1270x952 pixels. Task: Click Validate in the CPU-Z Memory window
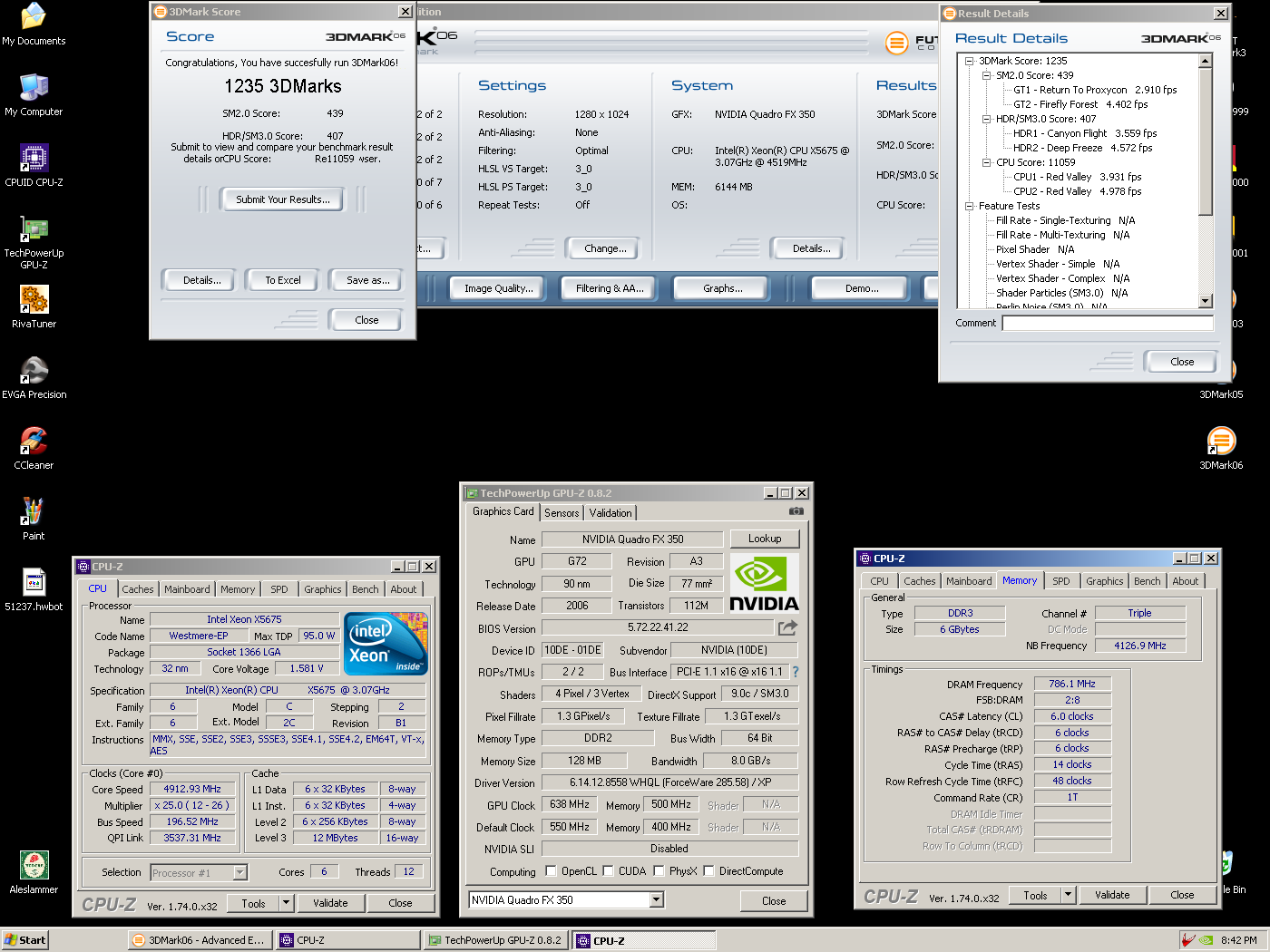[1112, 895]
